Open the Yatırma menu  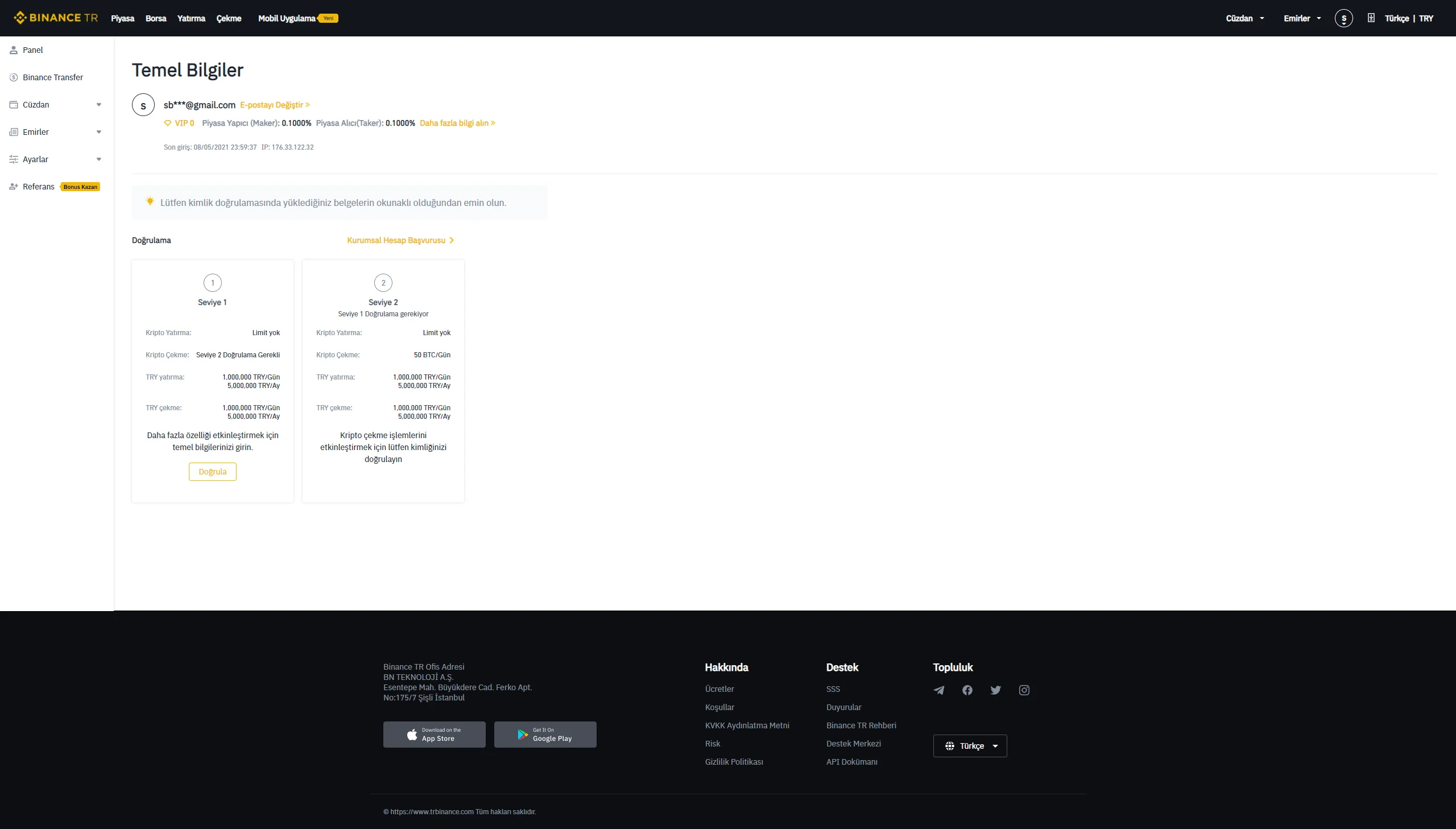coord(191,18)
